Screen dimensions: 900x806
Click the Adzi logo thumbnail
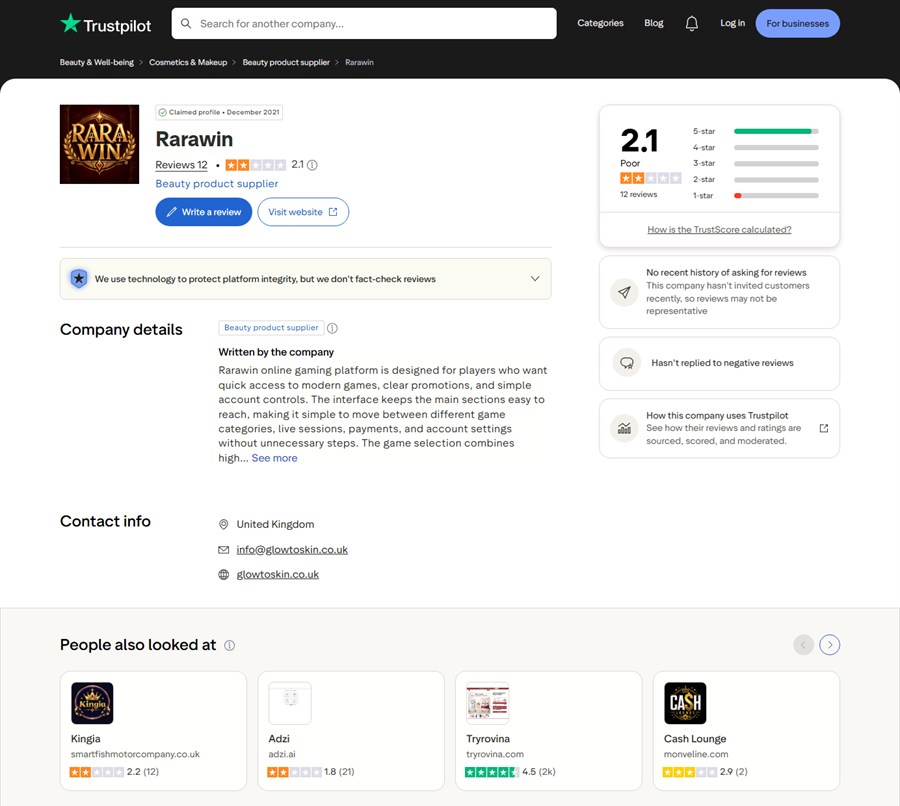pyautogui.click(x=290, y=703)
